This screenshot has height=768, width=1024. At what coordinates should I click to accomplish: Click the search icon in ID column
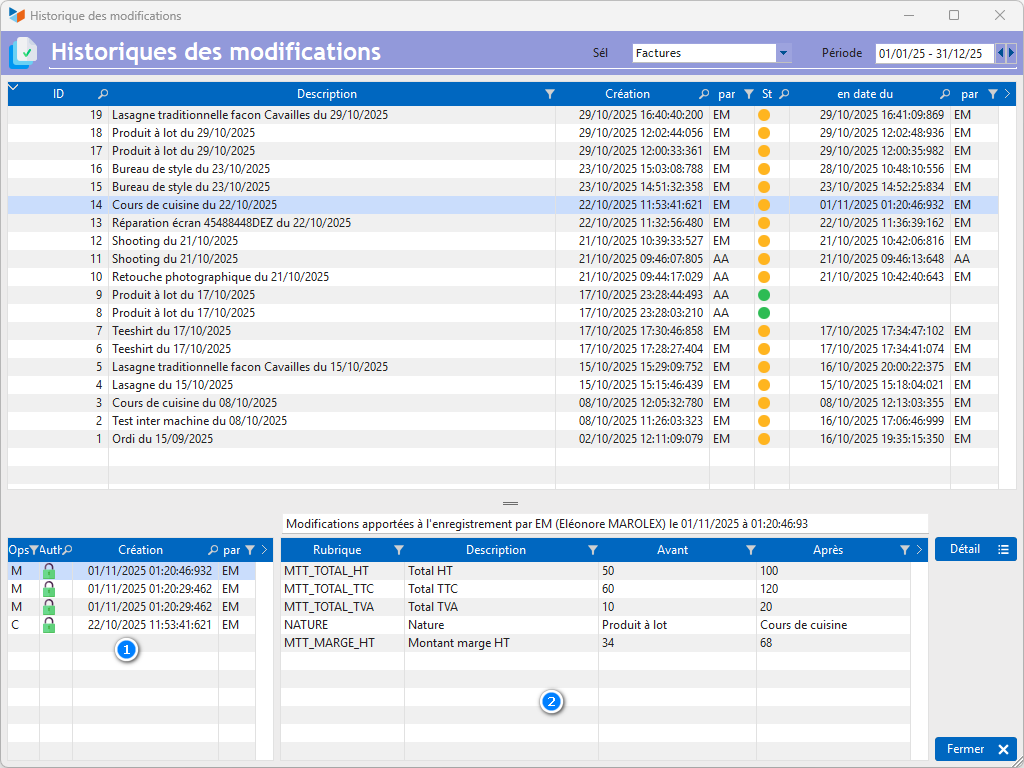(103, 94)
